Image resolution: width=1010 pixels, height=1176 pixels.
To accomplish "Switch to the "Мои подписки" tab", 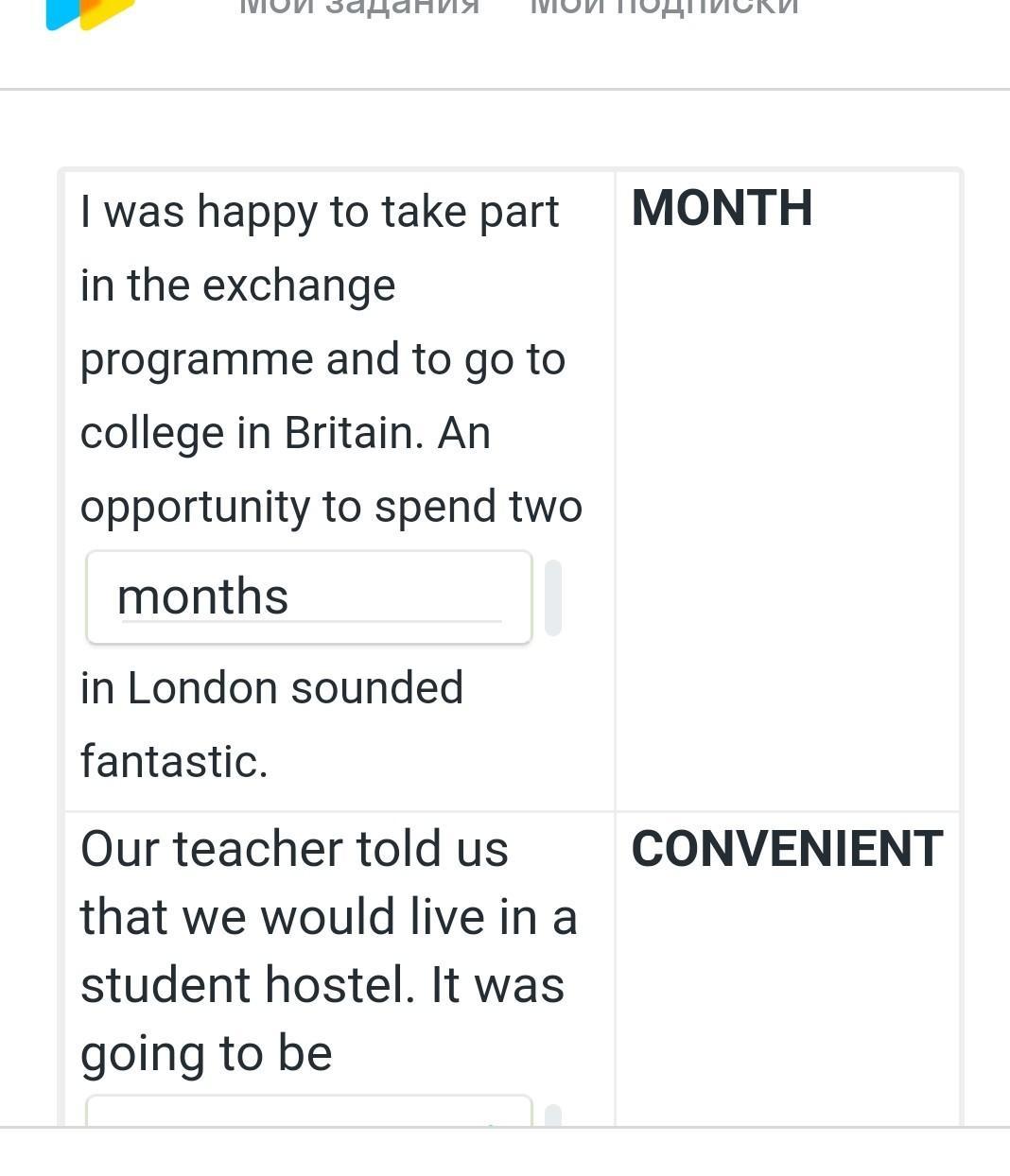I will click(664, 8).
